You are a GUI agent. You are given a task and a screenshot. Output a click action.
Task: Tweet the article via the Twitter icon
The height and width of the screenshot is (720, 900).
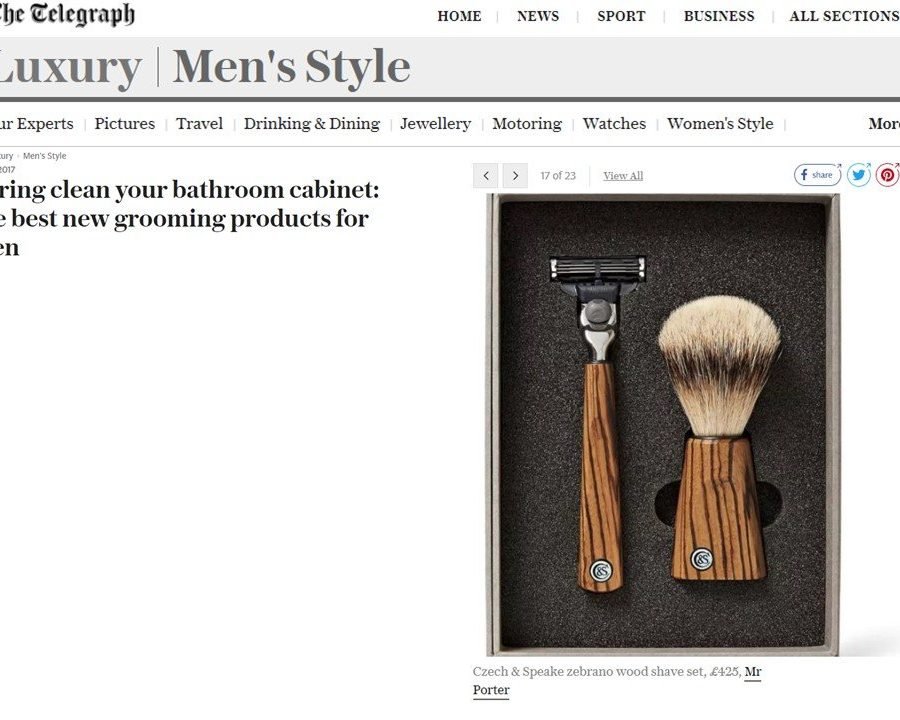[859, 175]
